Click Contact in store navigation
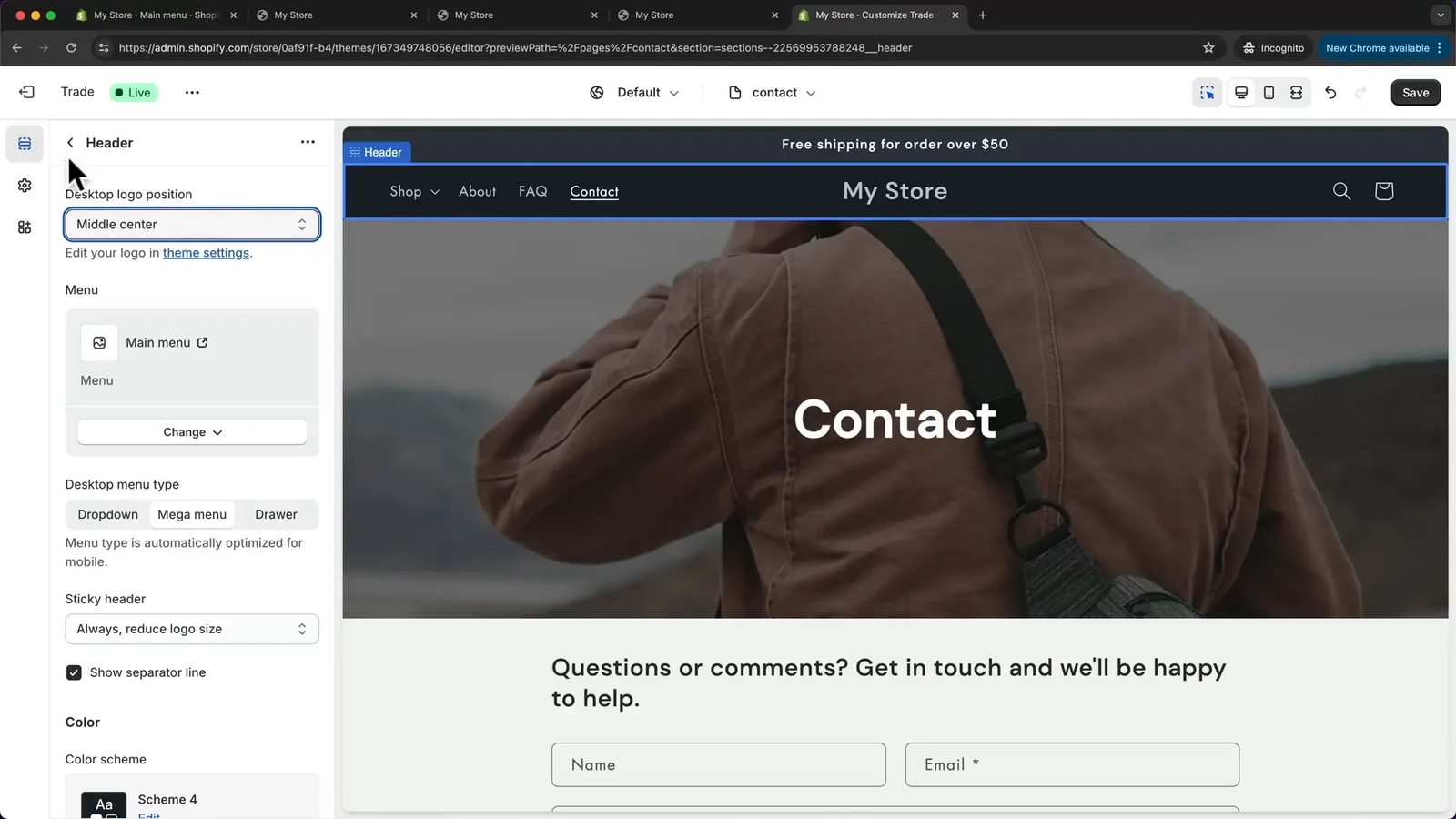The image size is (1456, 819). (x=594, y=191)
